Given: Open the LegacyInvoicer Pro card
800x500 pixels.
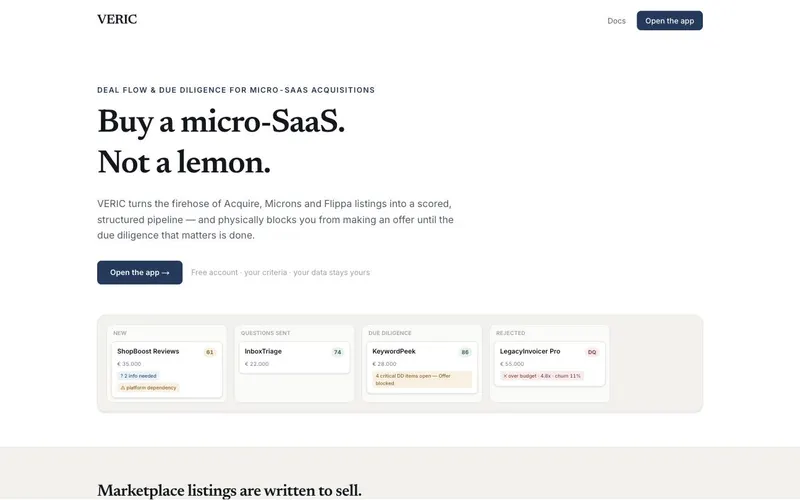Looking at the screenshot, I should (549, 363).
